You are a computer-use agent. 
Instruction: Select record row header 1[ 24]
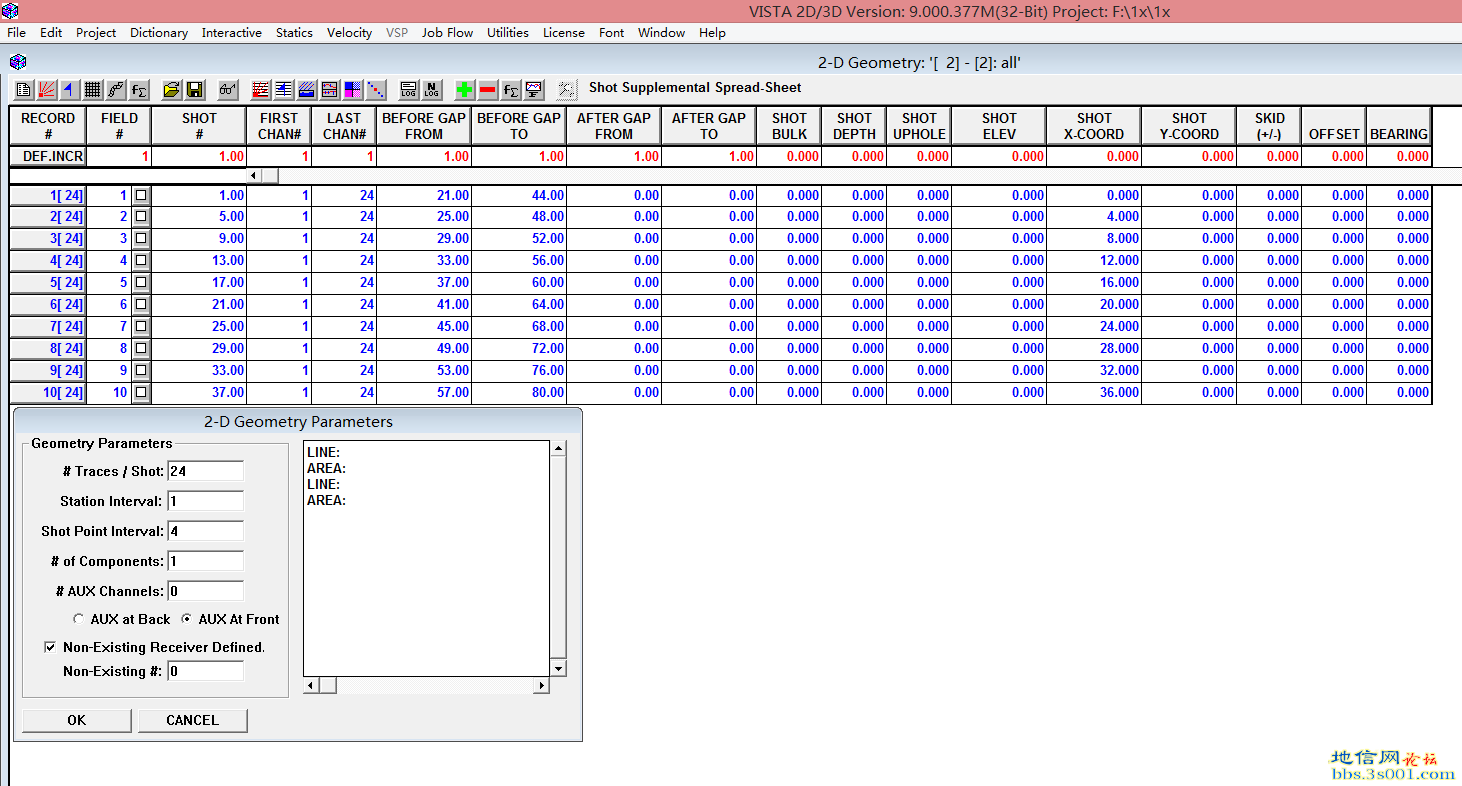tap(48, 195)
